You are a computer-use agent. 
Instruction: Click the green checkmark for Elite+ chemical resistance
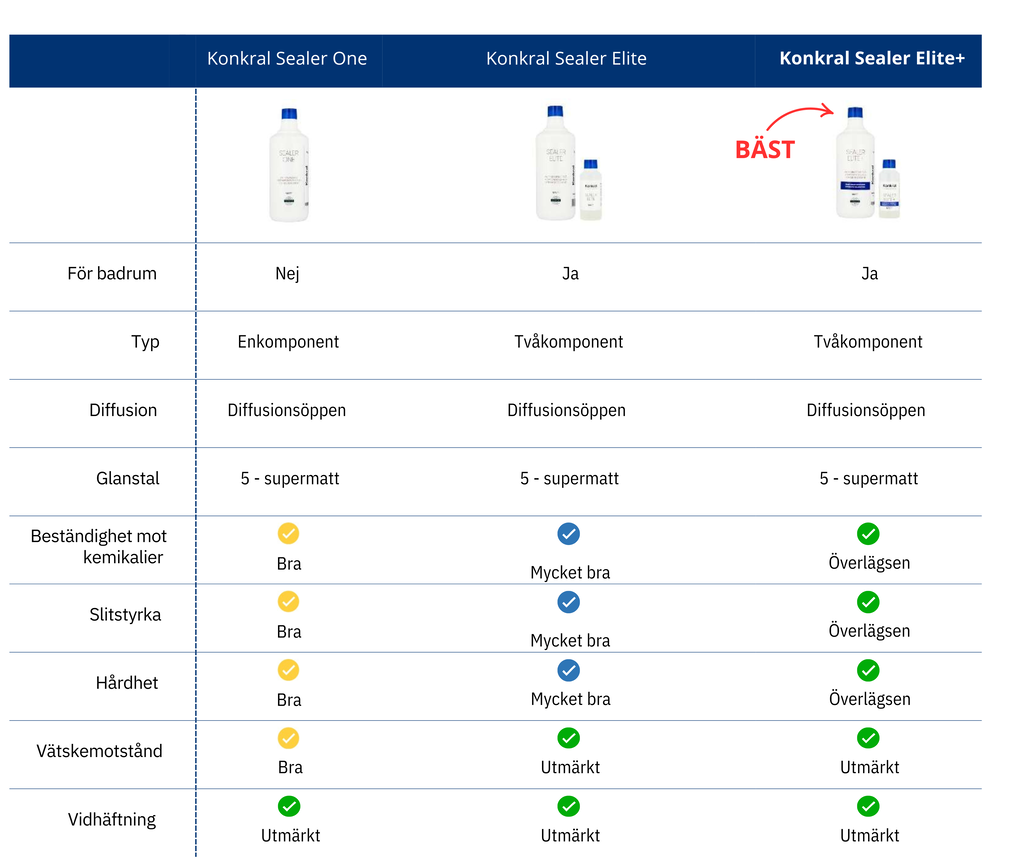coord(868,534)
